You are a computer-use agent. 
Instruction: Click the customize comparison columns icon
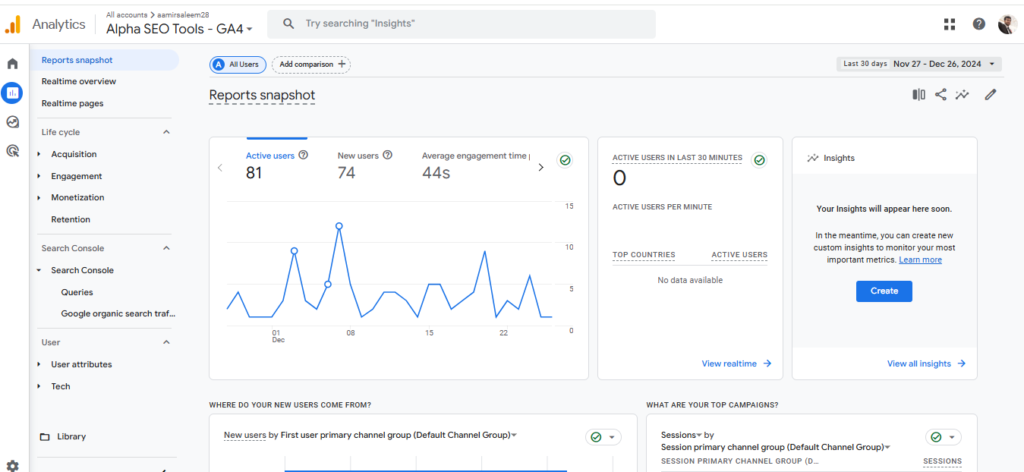point(919,95)
